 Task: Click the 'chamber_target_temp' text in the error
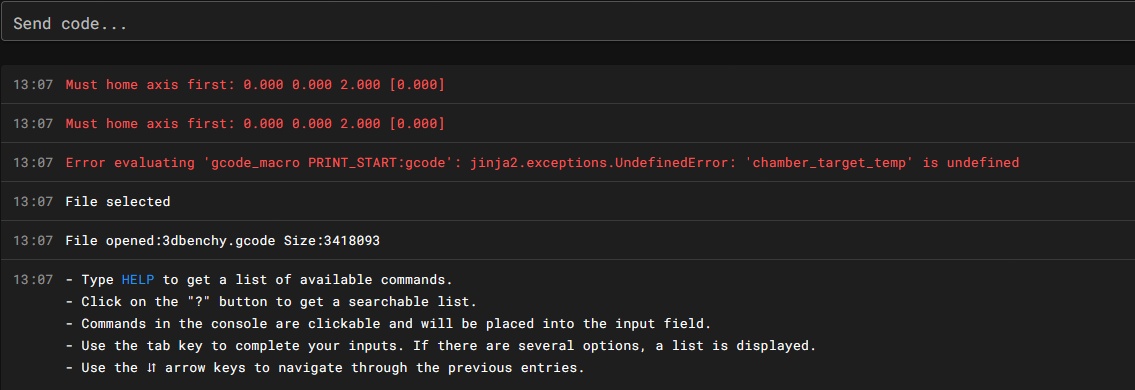[832, 163]
